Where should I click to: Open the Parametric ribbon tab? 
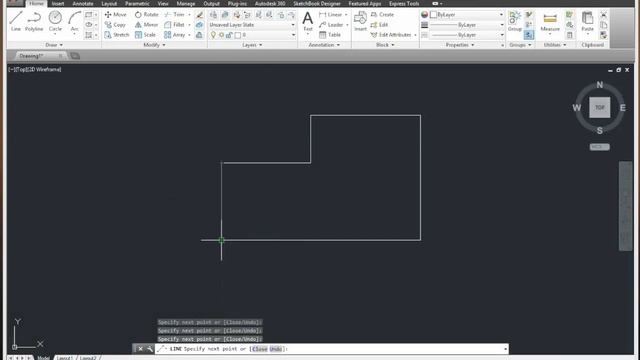[137, 4]
